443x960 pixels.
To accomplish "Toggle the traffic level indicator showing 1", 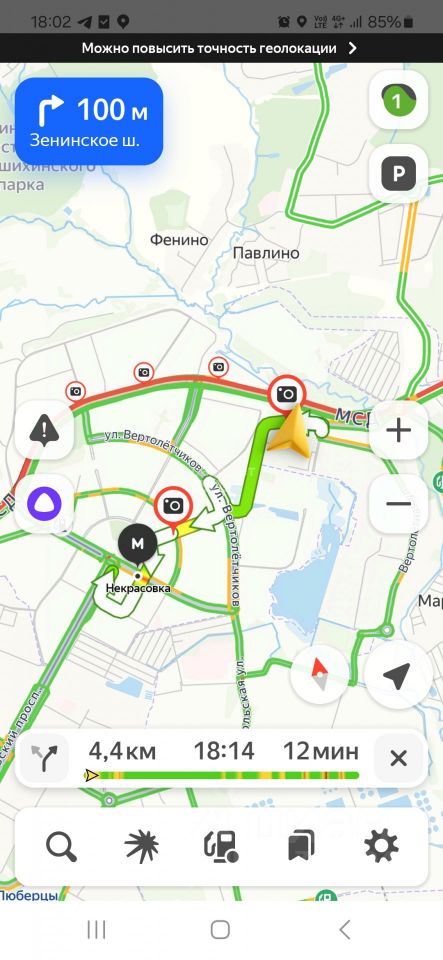I will 398,101.
